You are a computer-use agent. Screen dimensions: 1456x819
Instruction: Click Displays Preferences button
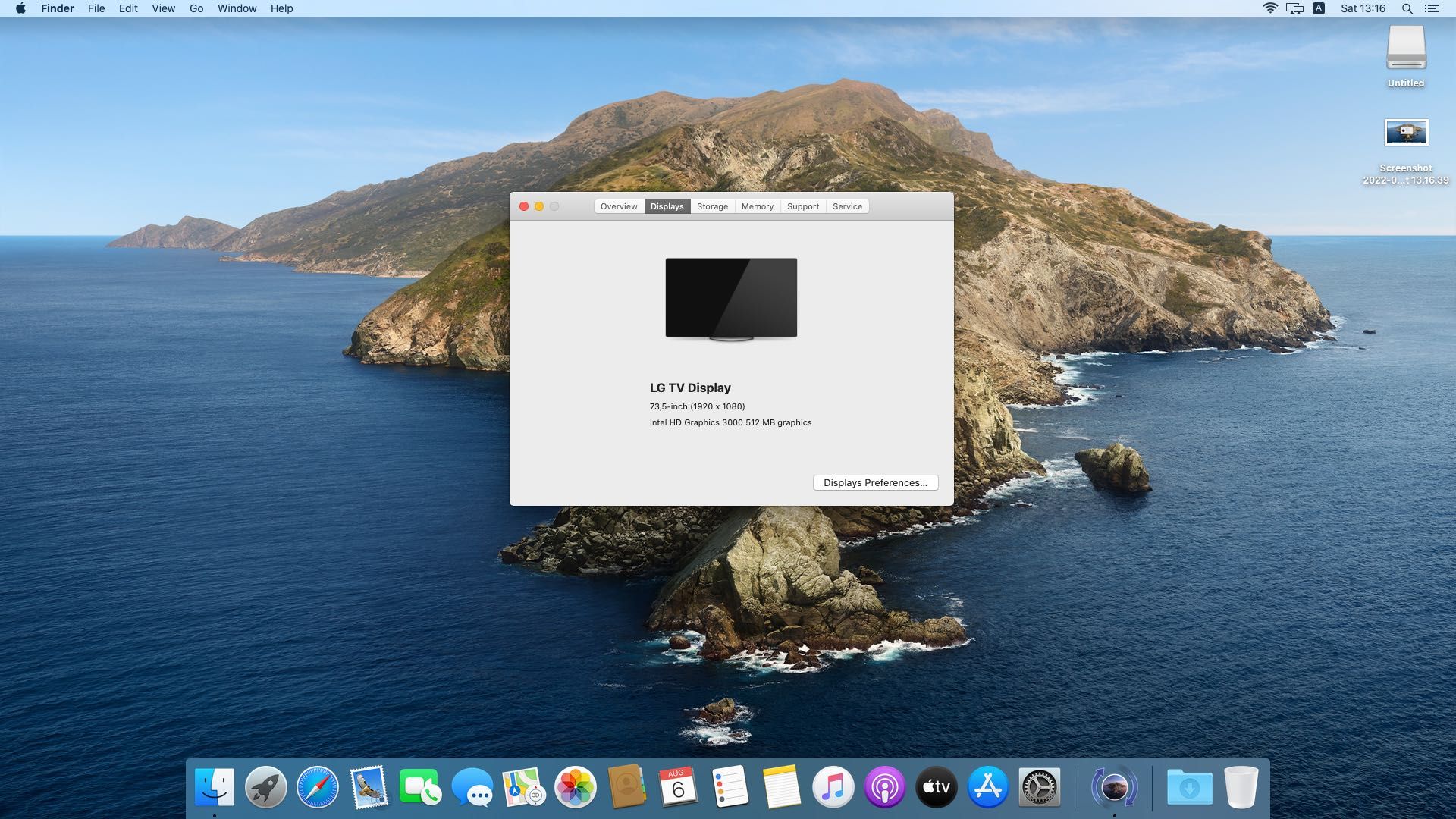point(875,482)
